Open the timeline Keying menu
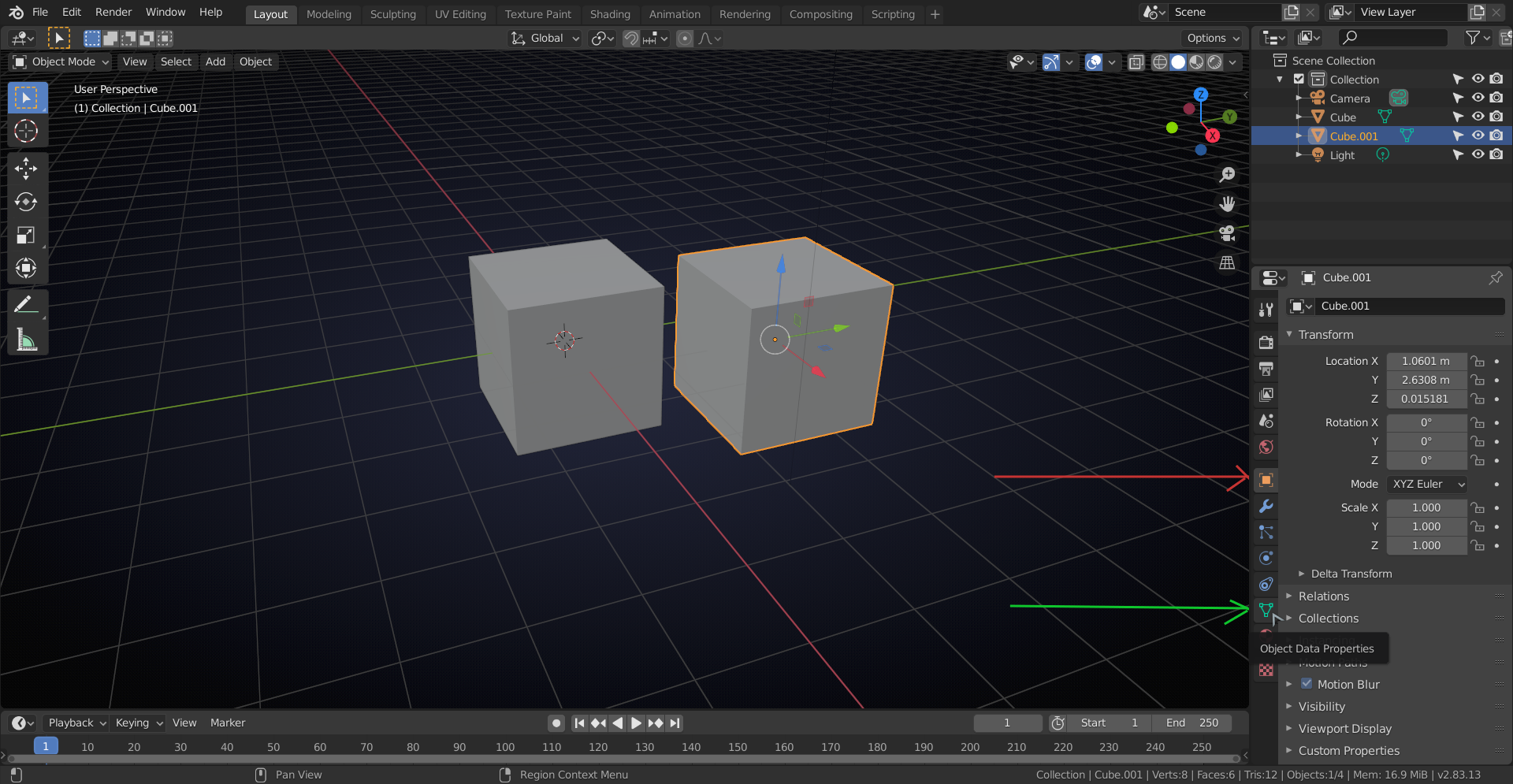Image resolution: width=1513 pixels, height=784 pixels. [x=139, y=723]
